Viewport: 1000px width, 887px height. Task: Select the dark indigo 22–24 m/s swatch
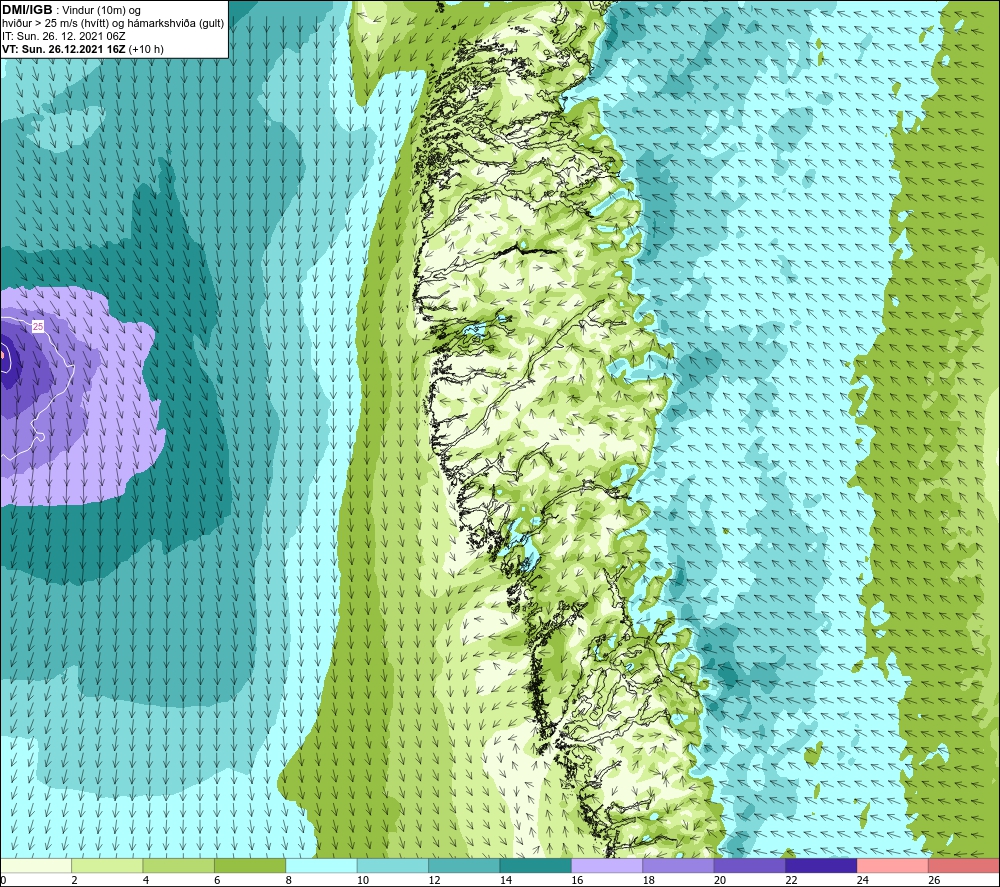[x=821, y=865]
